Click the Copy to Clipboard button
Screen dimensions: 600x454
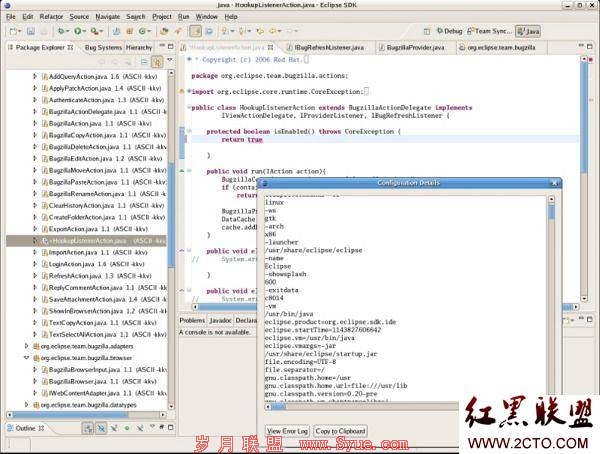(x=340, y=431)
